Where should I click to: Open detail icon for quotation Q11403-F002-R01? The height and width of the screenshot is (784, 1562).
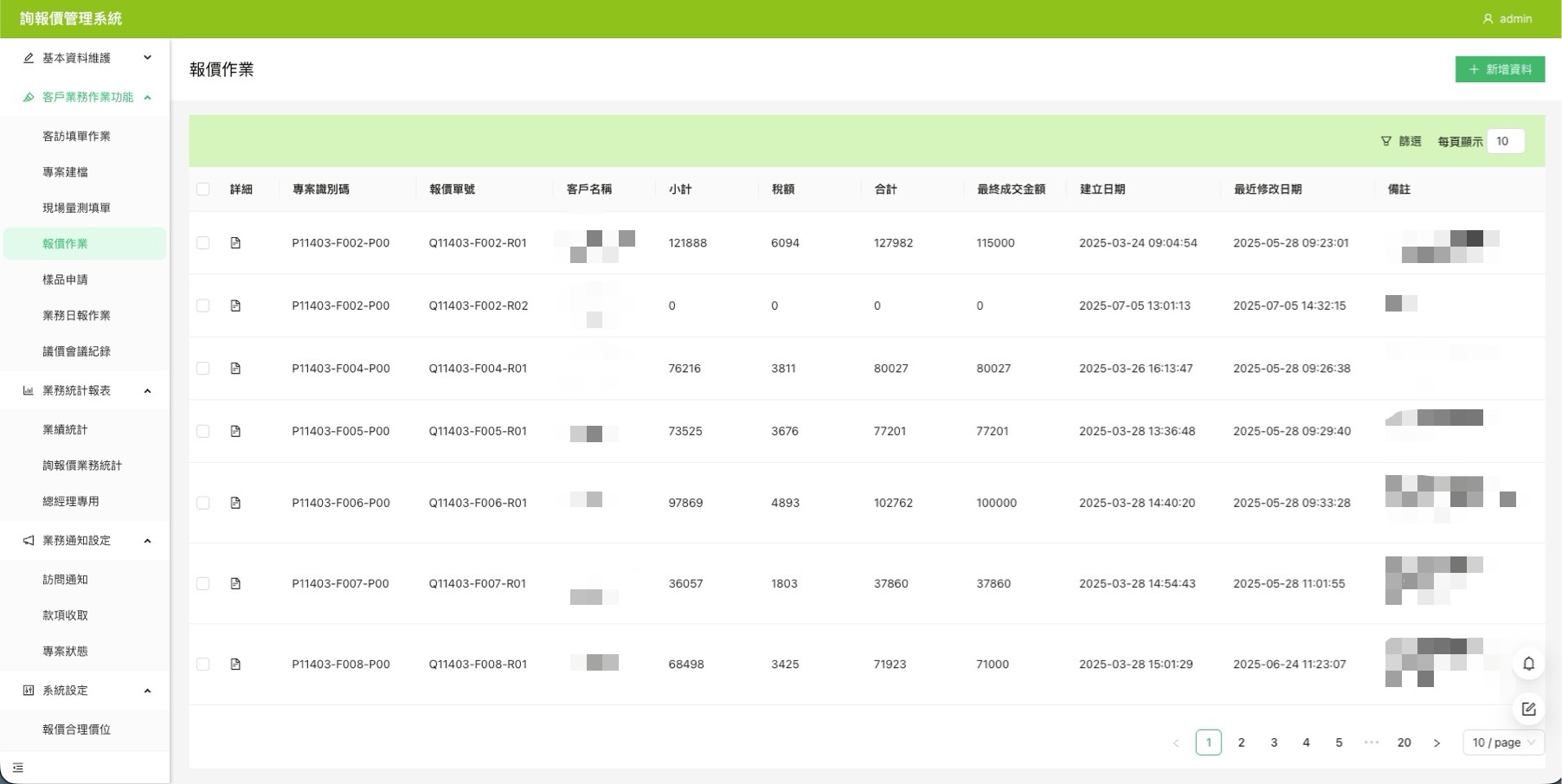point(235,243)
